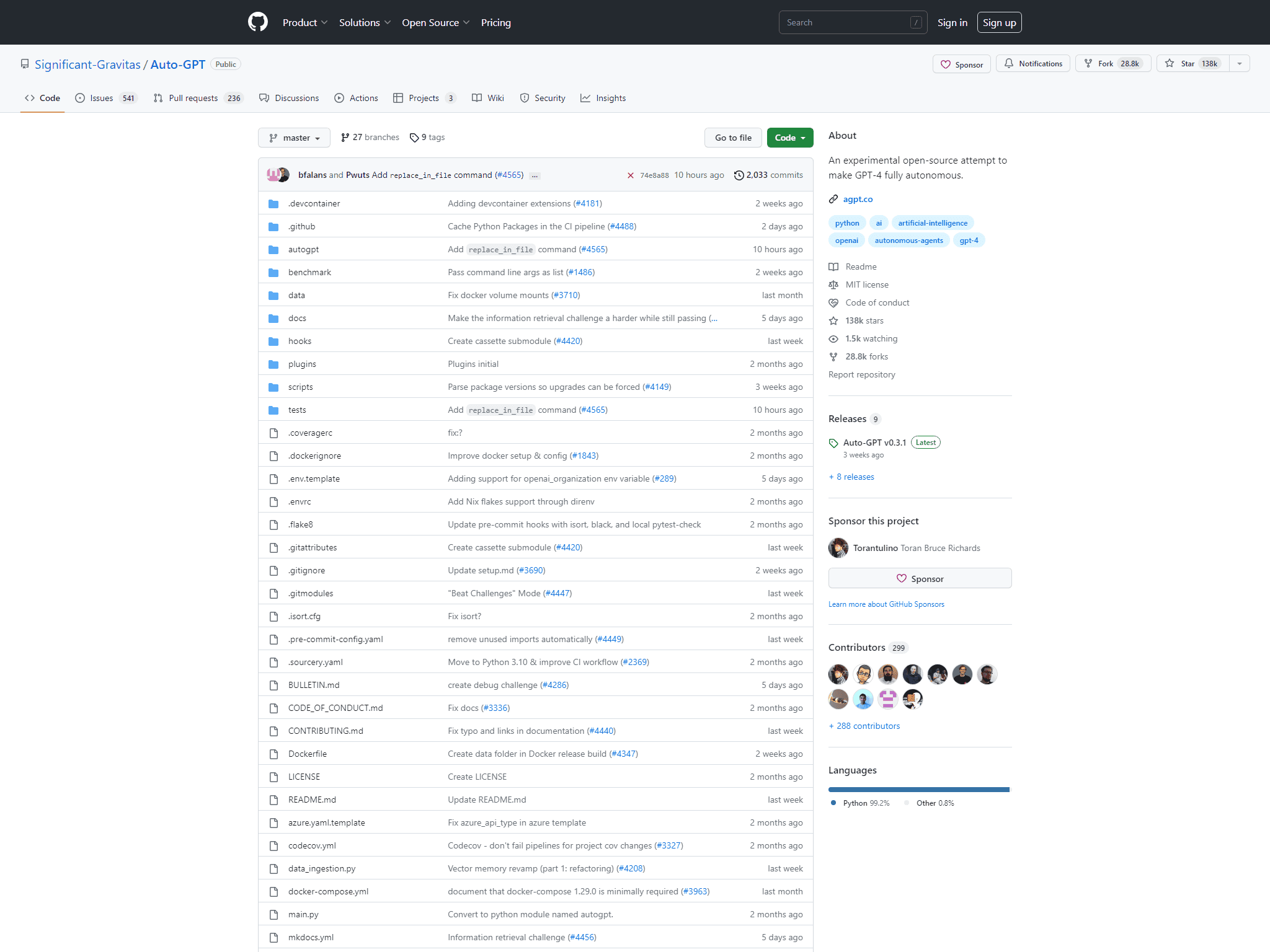The image size is (1270, 952).
Task: Click the Go to file button
Action: coord(733,138)
